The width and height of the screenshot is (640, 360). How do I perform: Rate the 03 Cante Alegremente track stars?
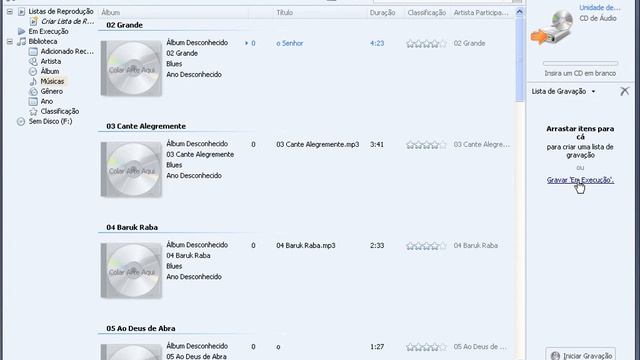(x=427, y=145)
